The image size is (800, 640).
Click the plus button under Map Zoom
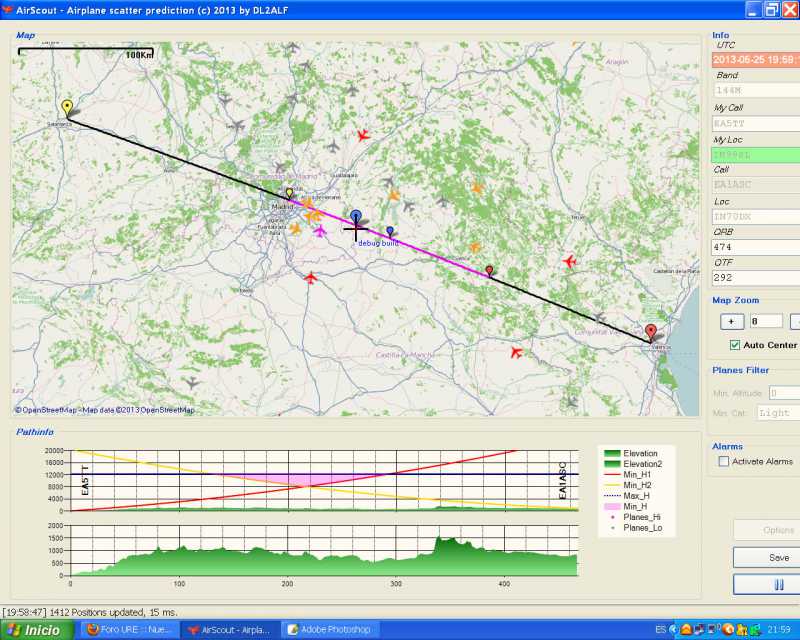click(731, 321)
